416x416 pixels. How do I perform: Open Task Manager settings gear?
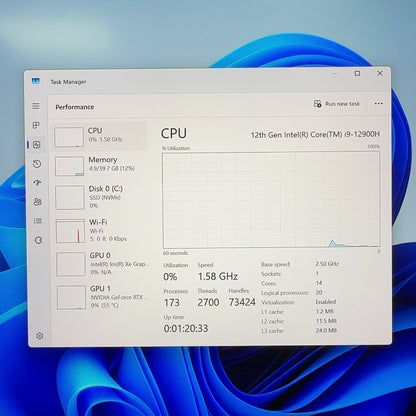(40, 336)
